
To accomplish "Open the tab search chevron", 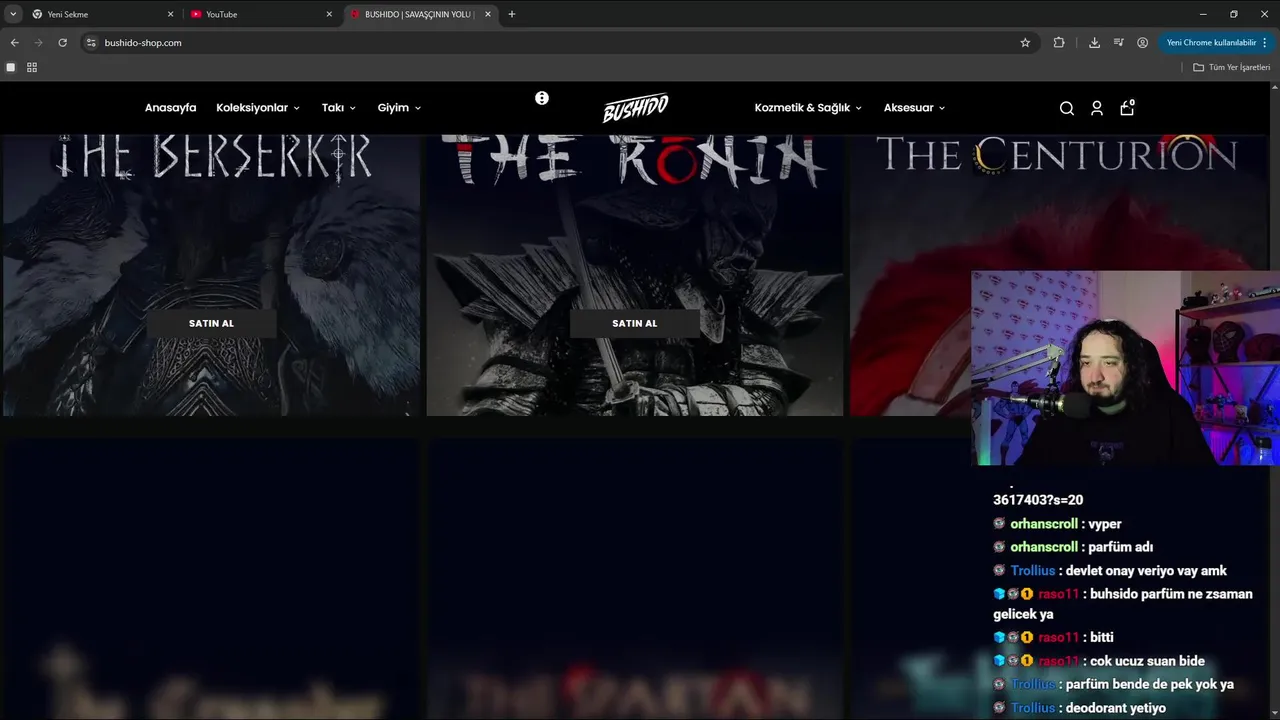I will (13, 14).
